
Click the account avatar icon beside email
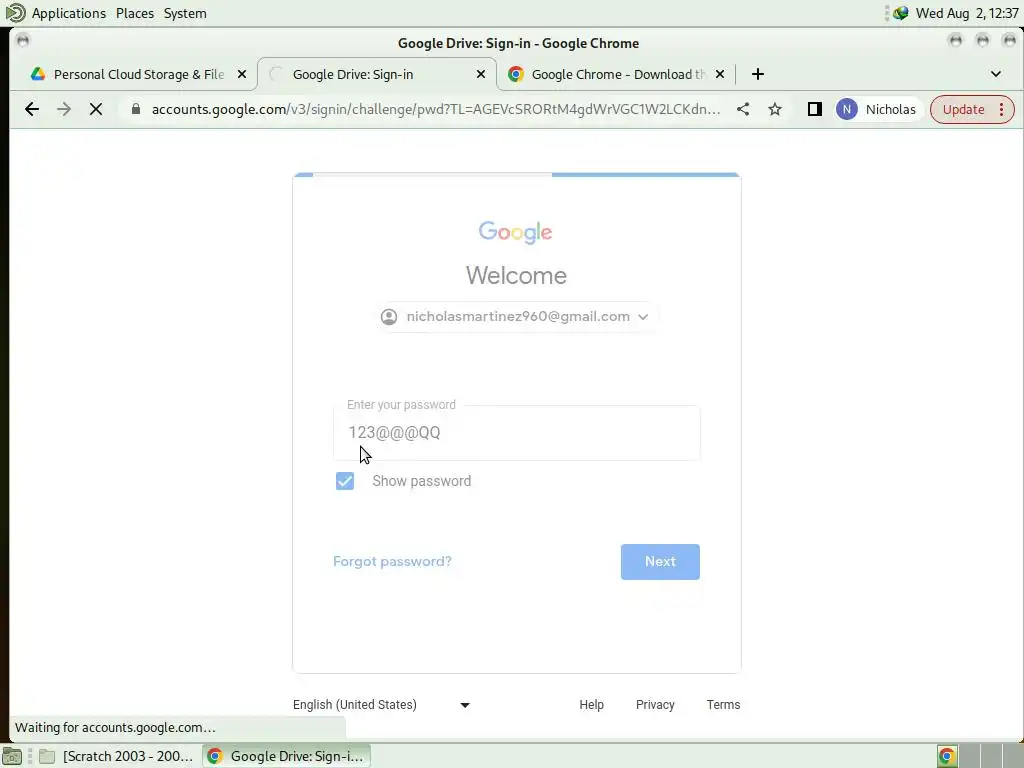point(389,317)
